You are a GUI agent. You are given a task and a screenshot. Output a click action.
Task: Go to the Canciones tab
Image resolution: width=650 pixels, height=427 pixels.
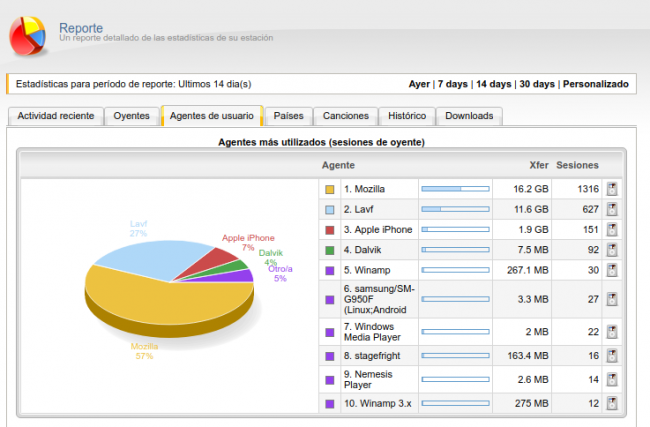346,116
